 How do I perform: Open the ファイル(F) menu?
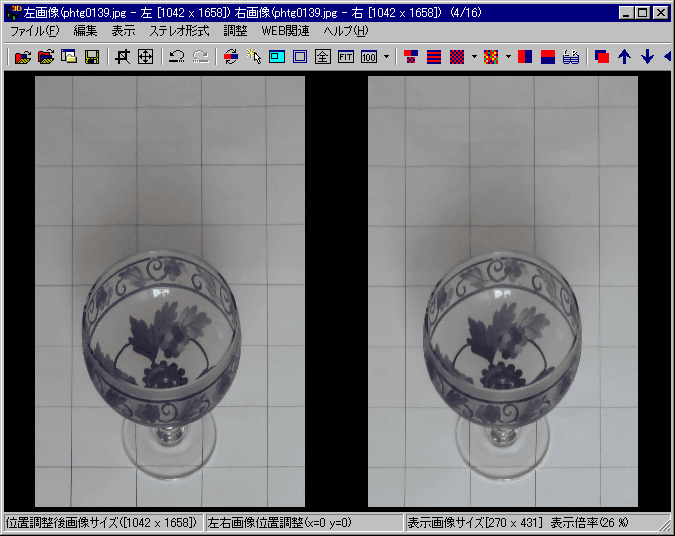(x=34, y=31)
